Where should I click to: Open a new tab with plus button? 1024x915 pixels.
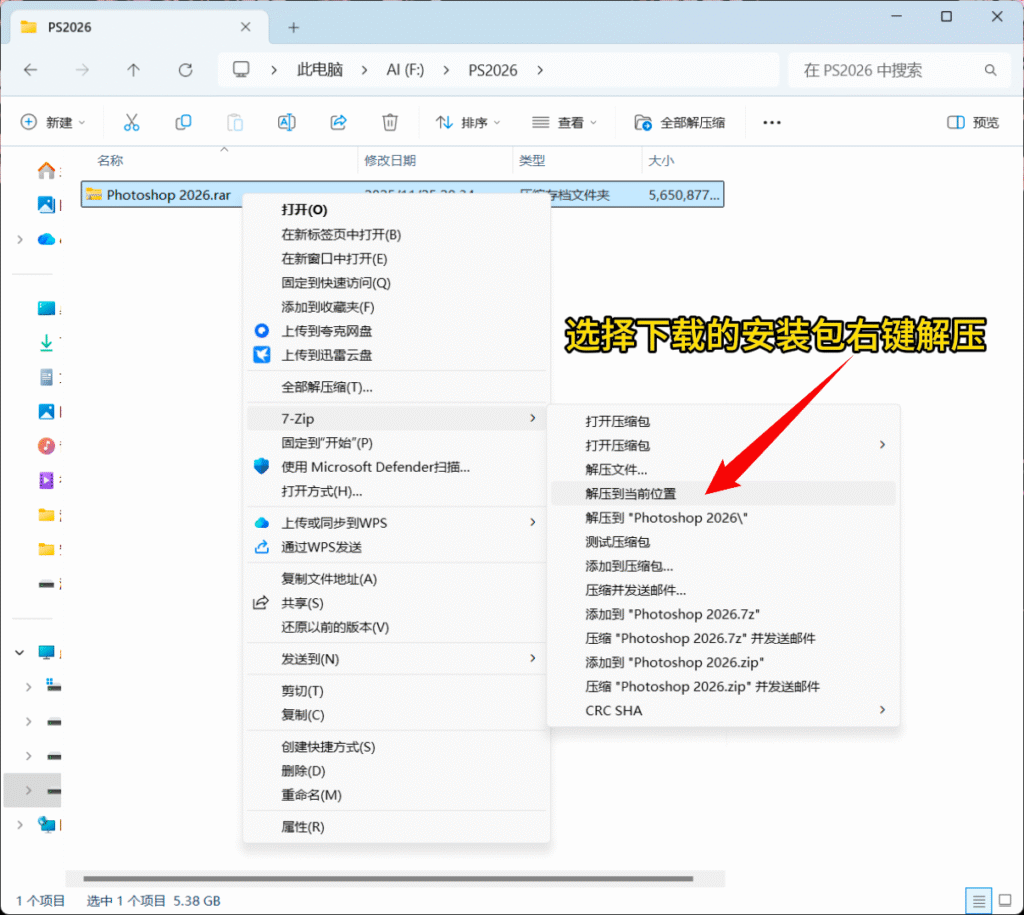[293, 27]
